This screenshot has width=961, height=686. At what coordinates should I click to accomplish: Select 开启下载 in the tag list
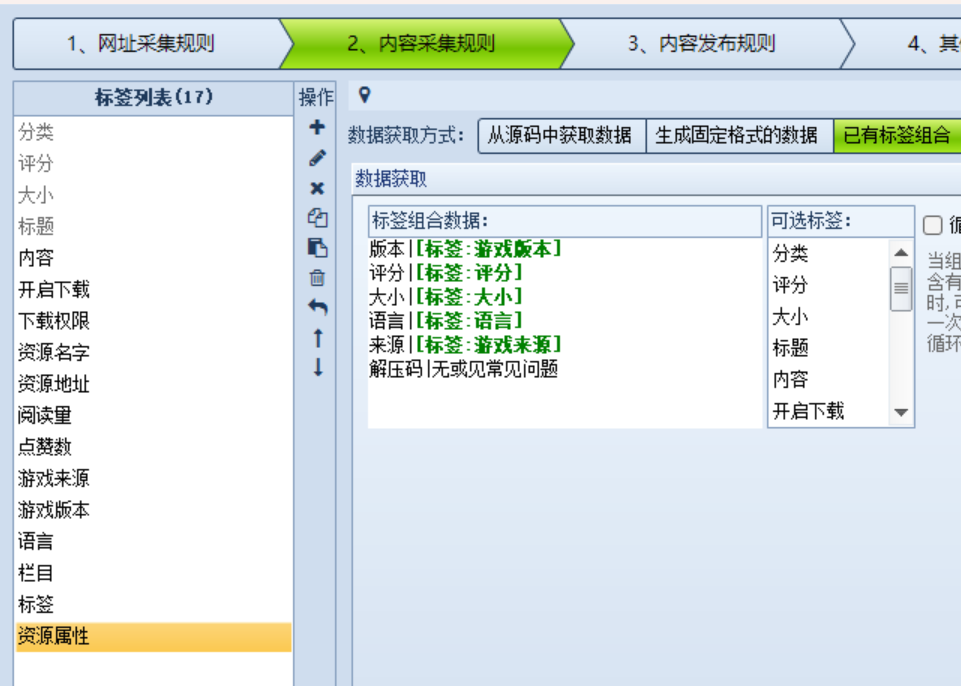coord(153,289)
